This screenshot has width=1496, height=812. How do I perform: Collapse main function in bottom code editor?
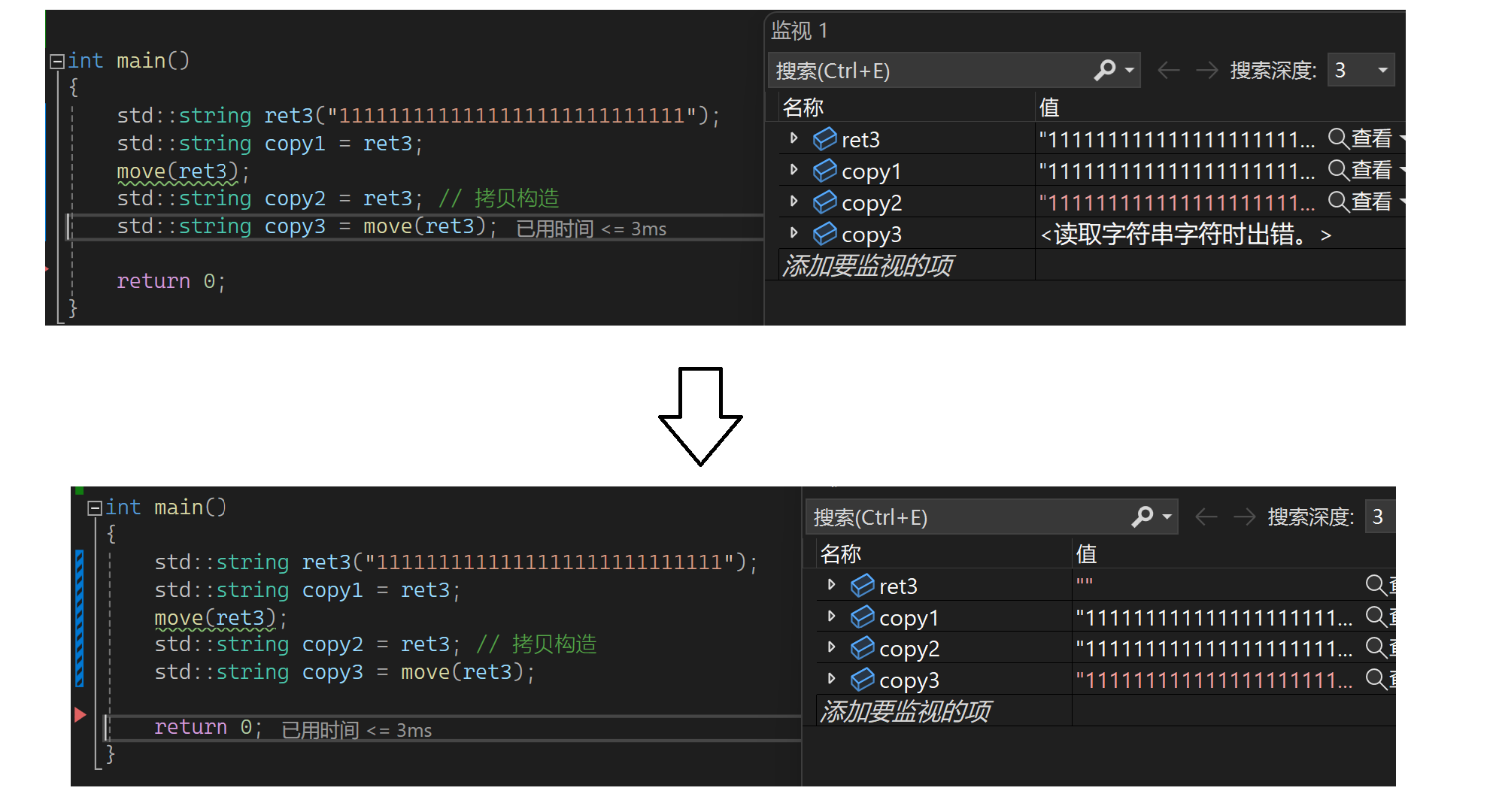[95, 508]
